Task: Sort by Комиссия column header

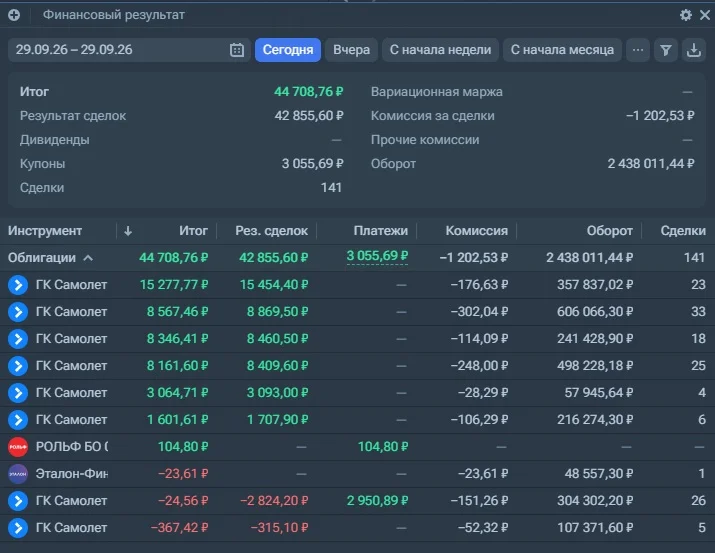Action: coord(477,231)
